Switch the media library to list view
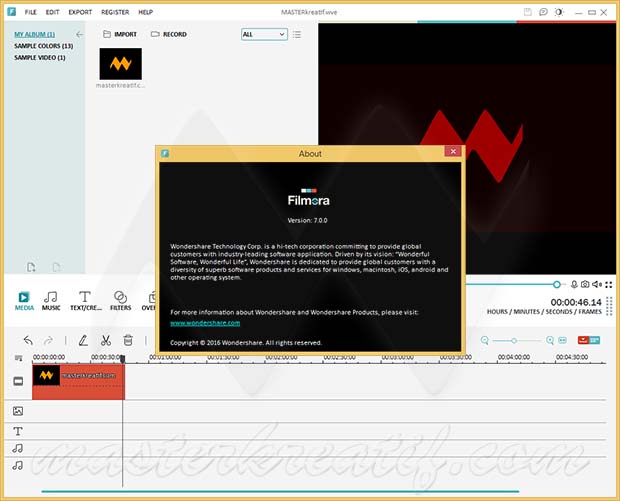This screenshot has height=501, width=620. [297, 35]
